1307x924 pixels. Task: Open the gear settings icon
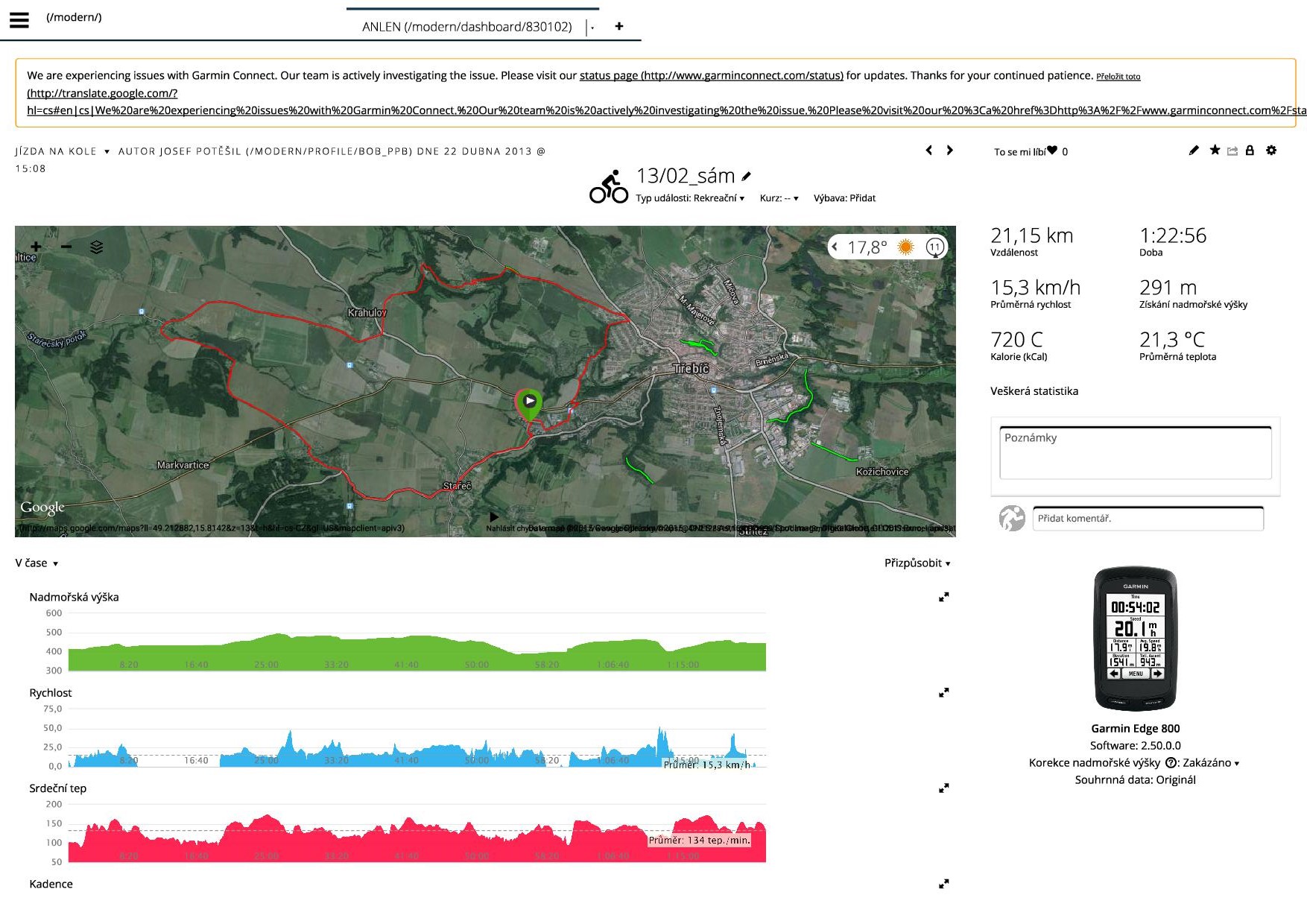1271,151
